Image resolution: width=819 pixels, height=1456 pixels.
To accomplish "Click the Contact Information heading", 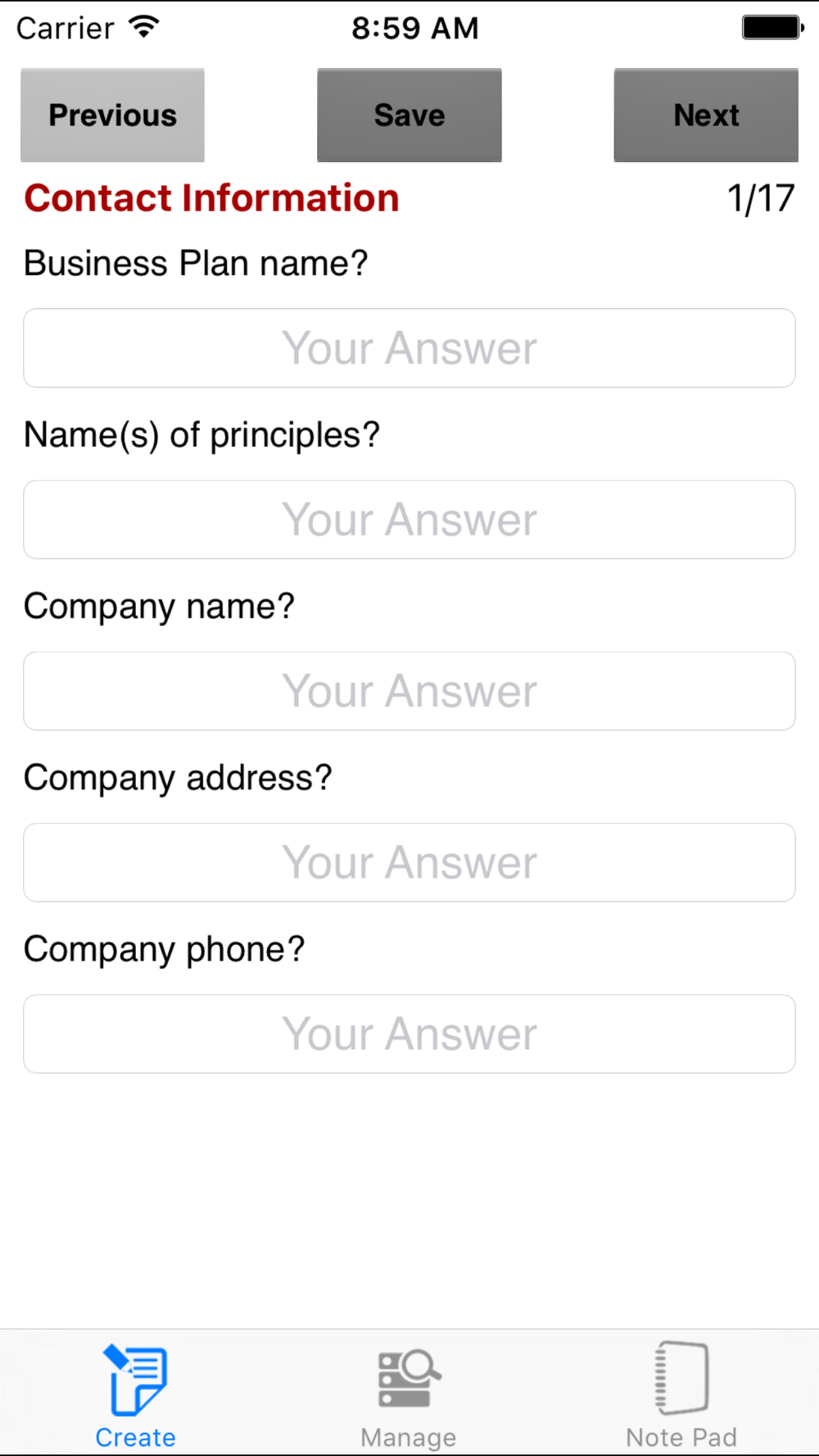I will 211,198.
